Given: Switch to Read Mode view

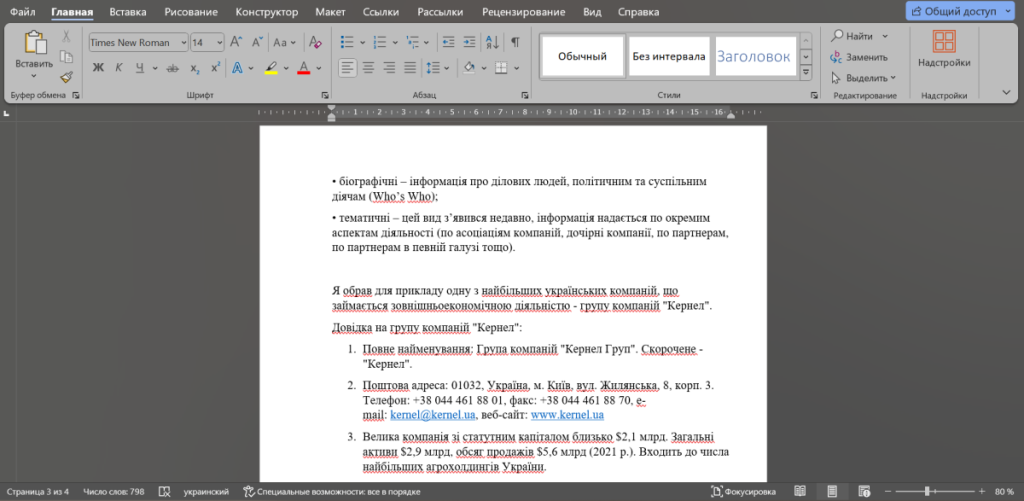Looking at the screenshot, I should point(800,491).
